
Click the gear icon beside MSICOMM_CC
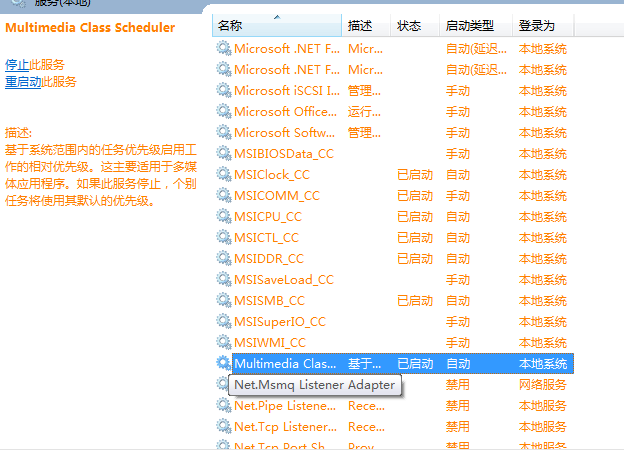(224, 196)
